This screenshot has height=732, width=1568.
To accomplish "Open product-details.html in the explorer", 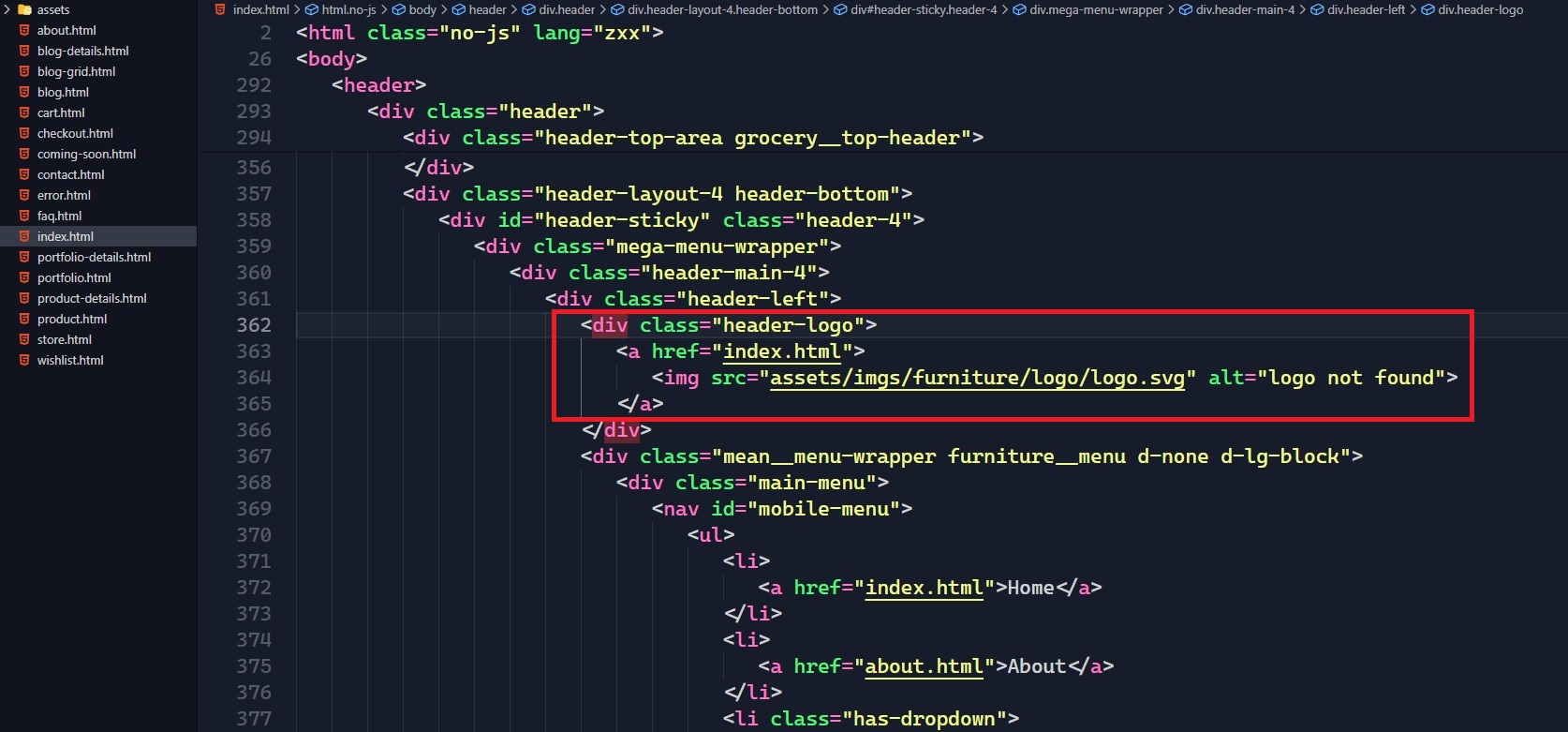I will 92,298.
